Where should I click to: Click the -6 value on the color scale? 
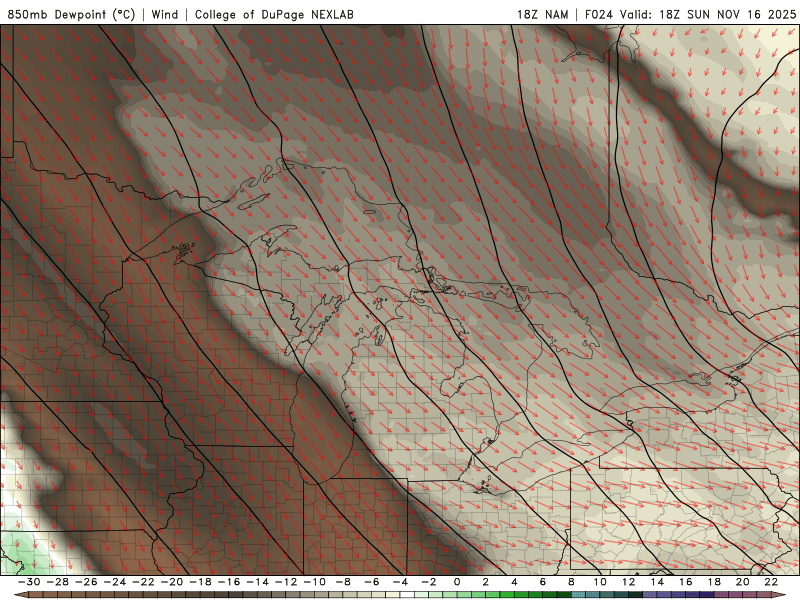point(372,582)
